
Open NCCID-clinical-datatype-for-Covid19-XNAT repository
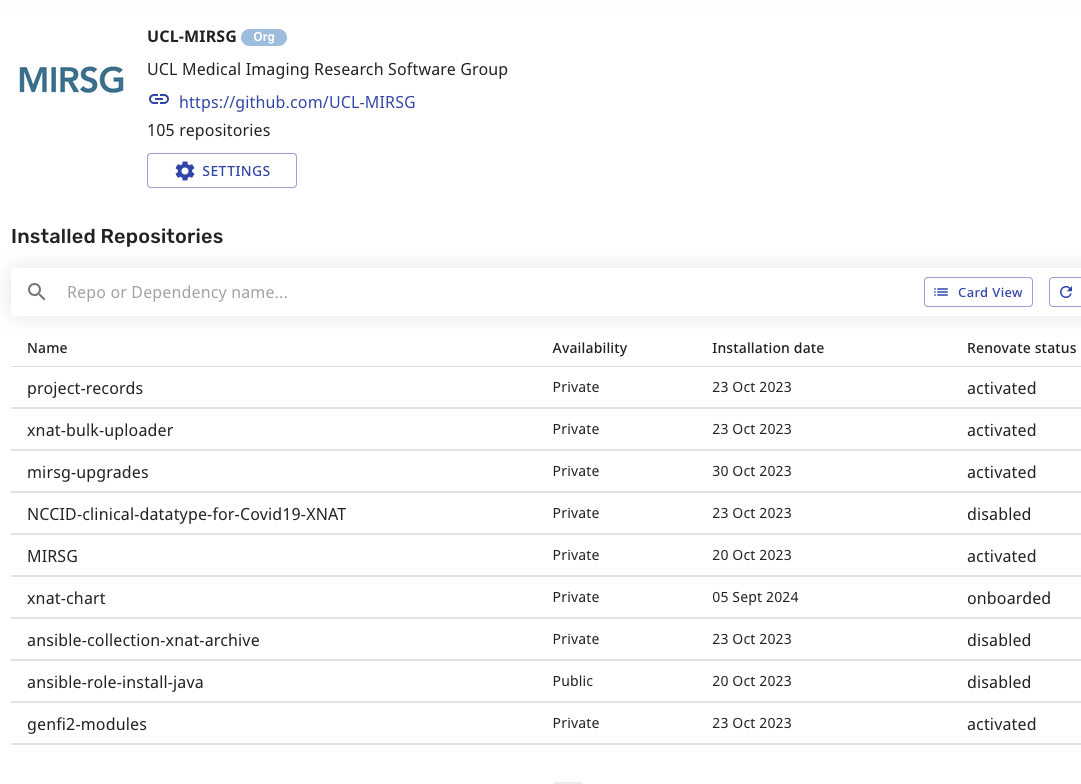(186, 514)
